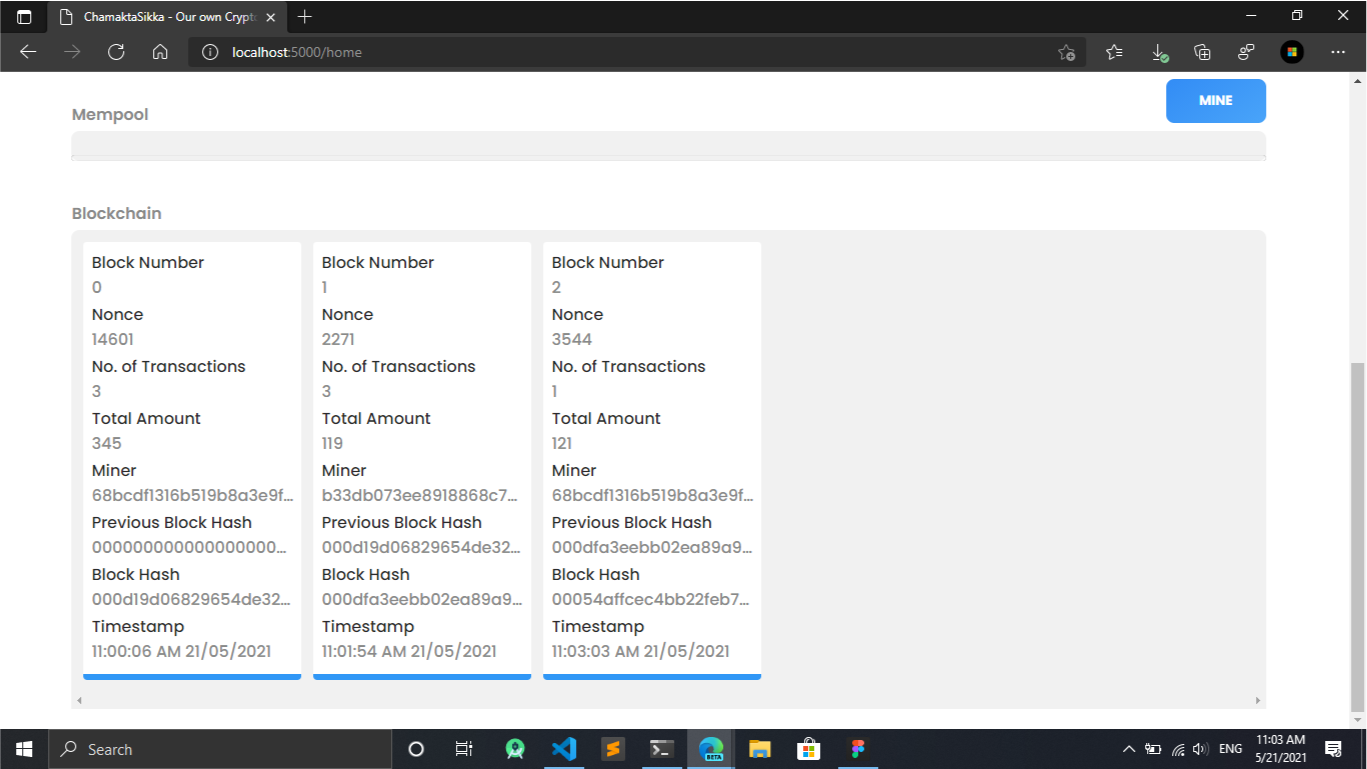Open the Wi-Fi network flyout
The height and width of the screenshot is (769, 1367).
1178,749
